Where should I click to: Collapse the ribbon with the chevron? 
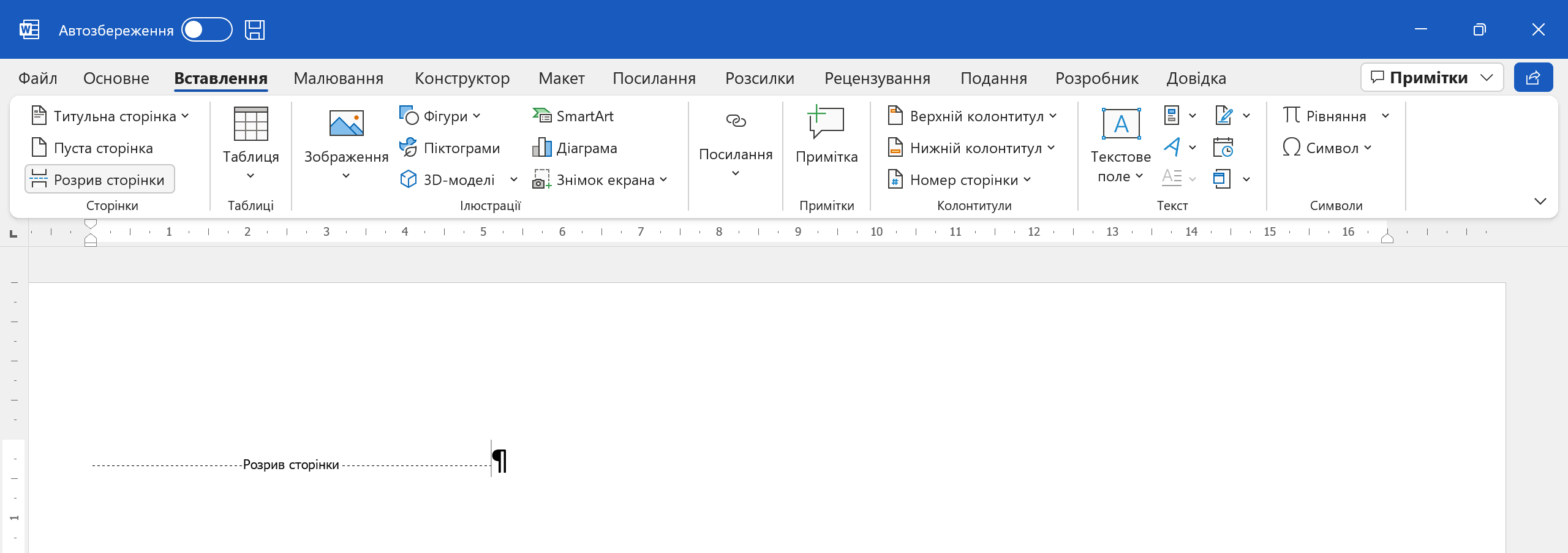1541,200
